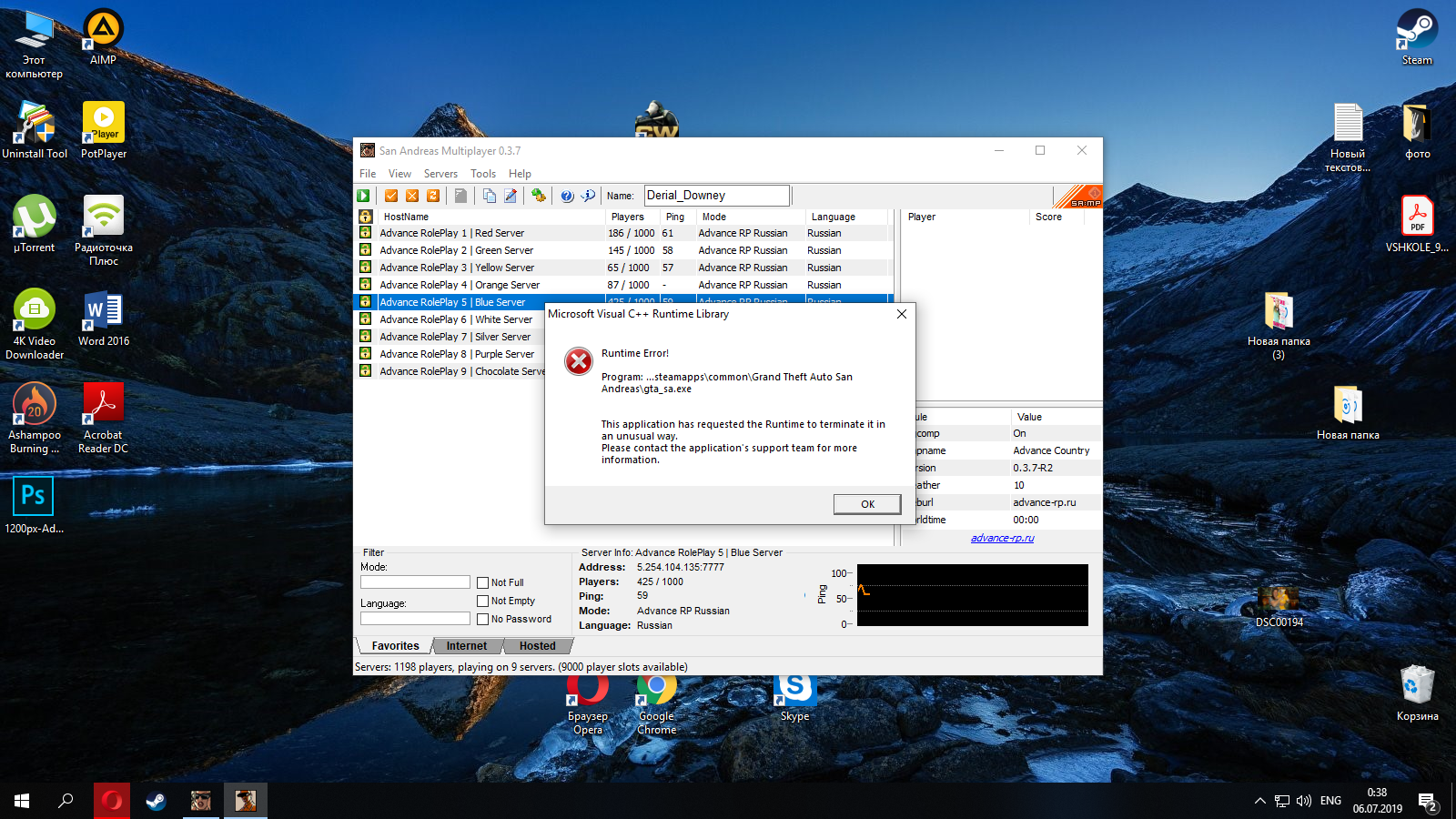Select the Advance RolePlay 2 | Green Server row
Image resolution: width=1456 pixels, height=819 pixels.
click(623, 250)
